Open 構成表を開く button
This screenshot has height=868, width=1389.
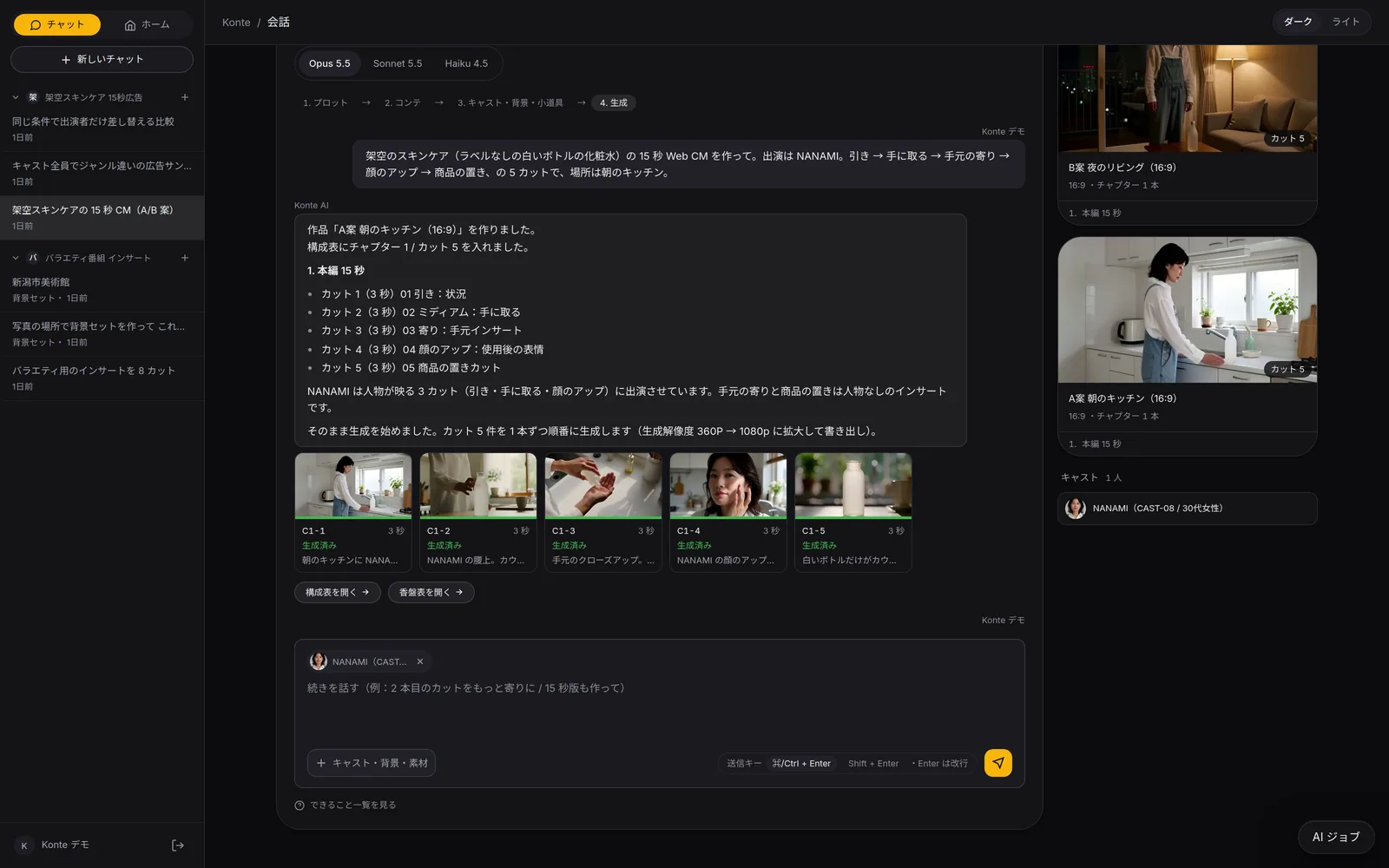pos(337,592)
